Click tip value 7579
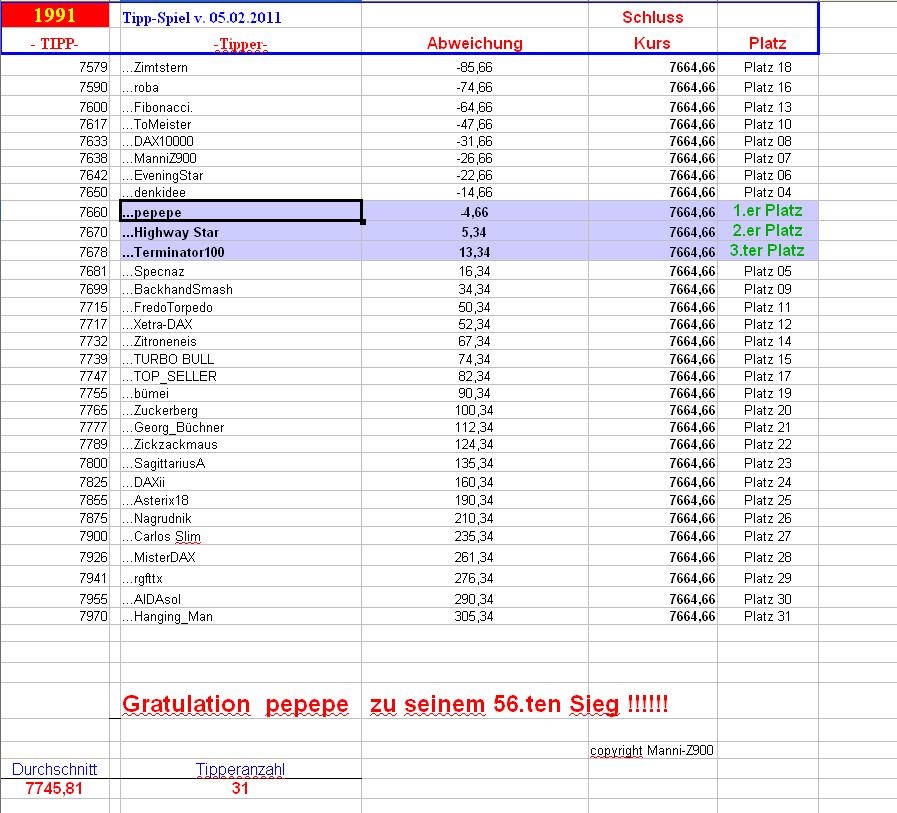Image resolution: width=897 pixels, height=813 pixels. point(93,68)
